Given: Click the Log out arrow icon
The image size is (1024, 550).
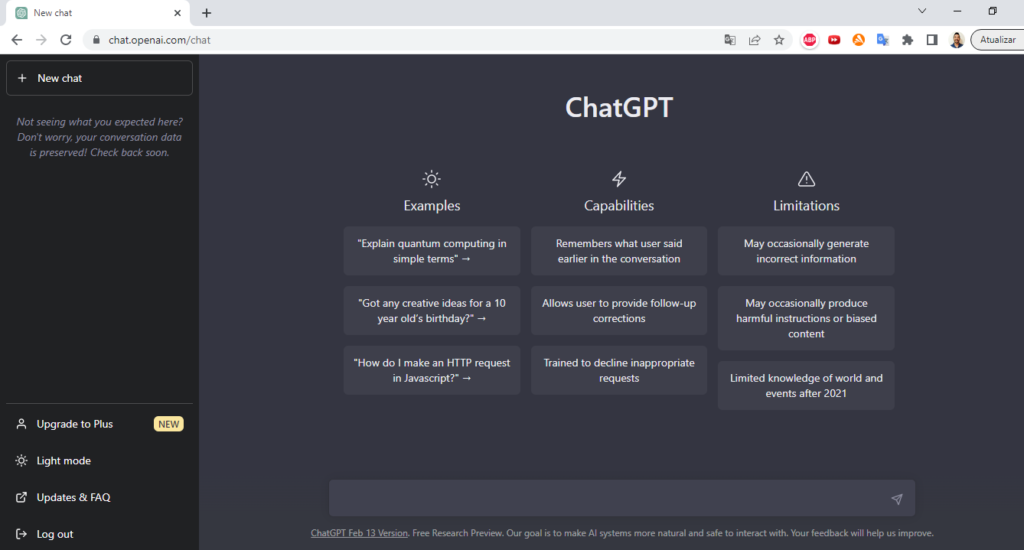Looking at the screenshot, I should coord(22,534).
